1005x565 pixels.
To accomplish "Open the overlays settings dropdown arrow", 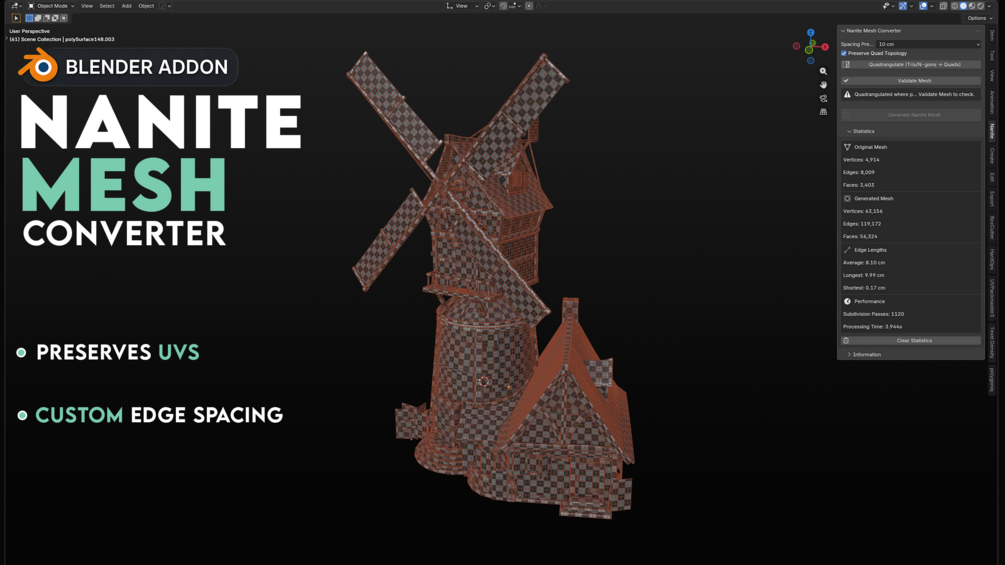I will tap(931, 6).
